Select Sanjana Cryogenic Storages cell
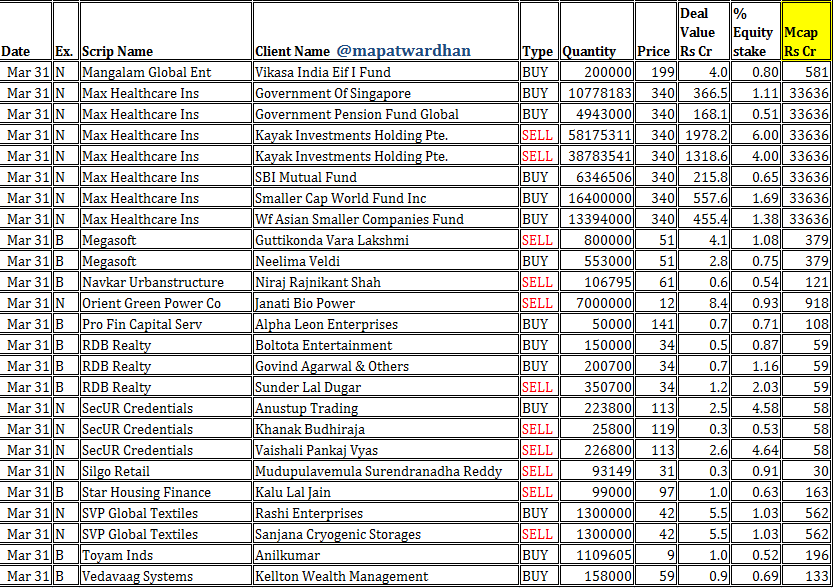Screen dimensions: 833x588 tap(386, 534)
